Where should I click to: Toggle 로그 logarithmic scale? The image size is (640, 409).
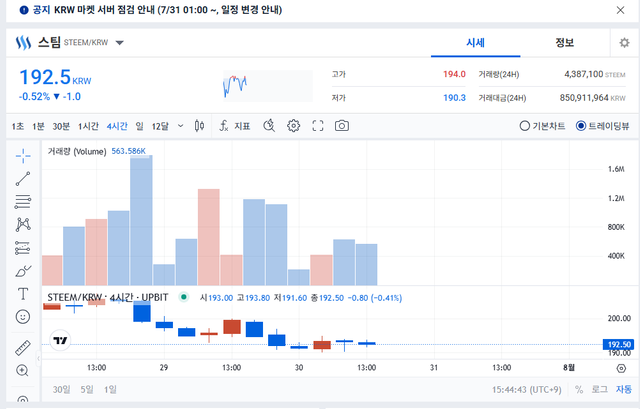tap(599, 389)
